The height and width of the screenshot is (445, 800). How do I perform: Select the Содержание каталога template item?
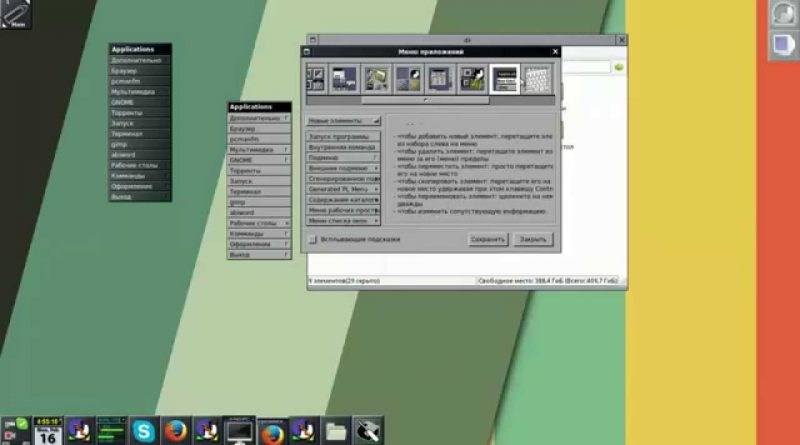coord(343,200)
